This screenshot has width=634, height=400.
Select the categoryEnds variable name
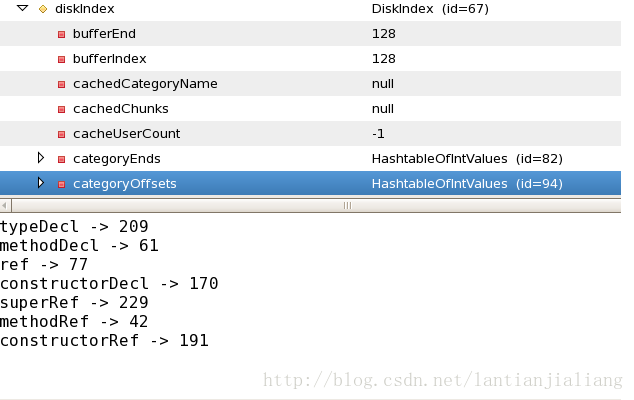click(x=116, y=159)
